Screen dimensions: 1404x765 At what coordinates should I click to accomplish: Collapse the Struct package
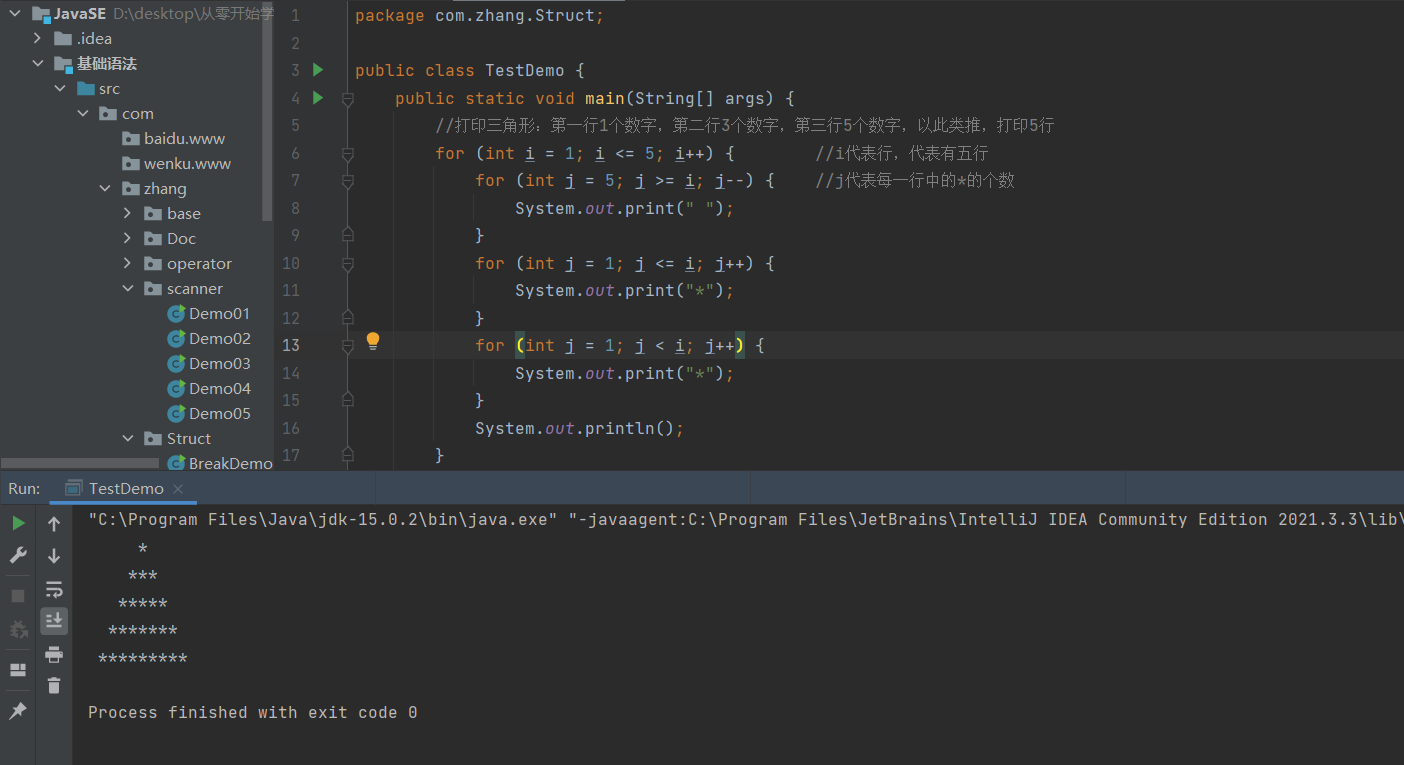[127, 438]
